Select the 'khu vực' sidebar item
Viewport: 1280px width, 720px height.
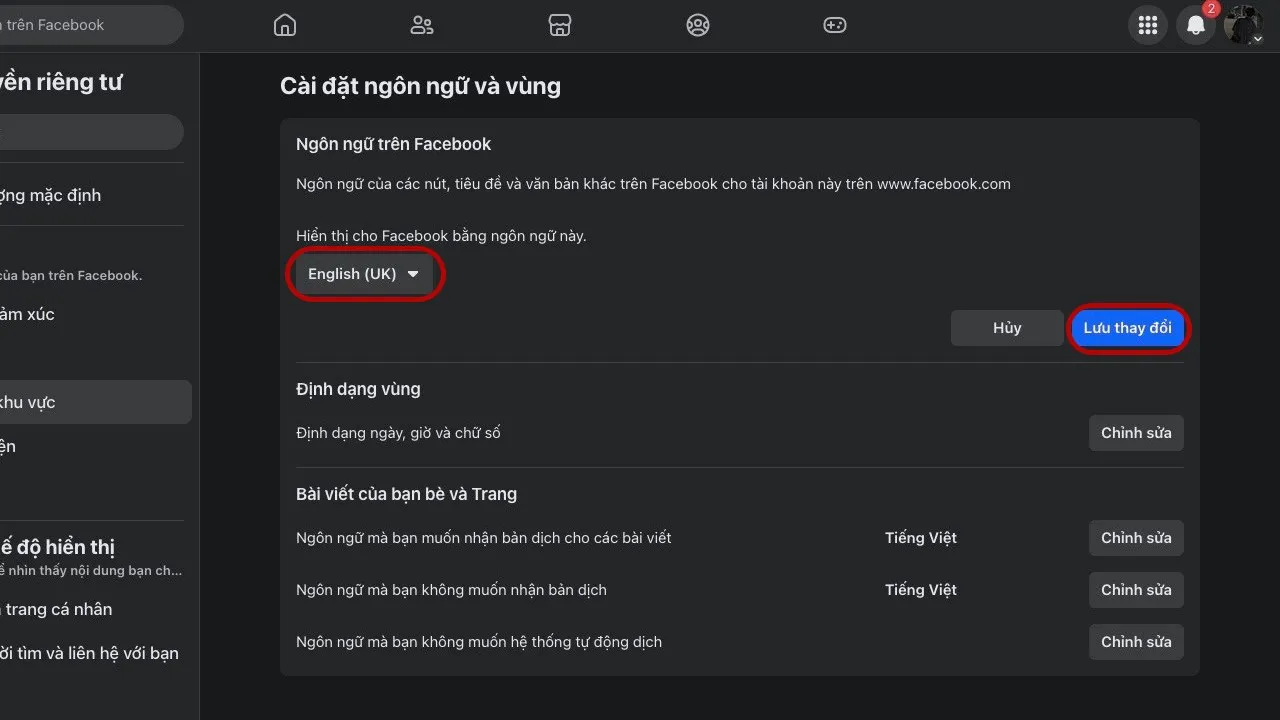(x=95, y=402)
